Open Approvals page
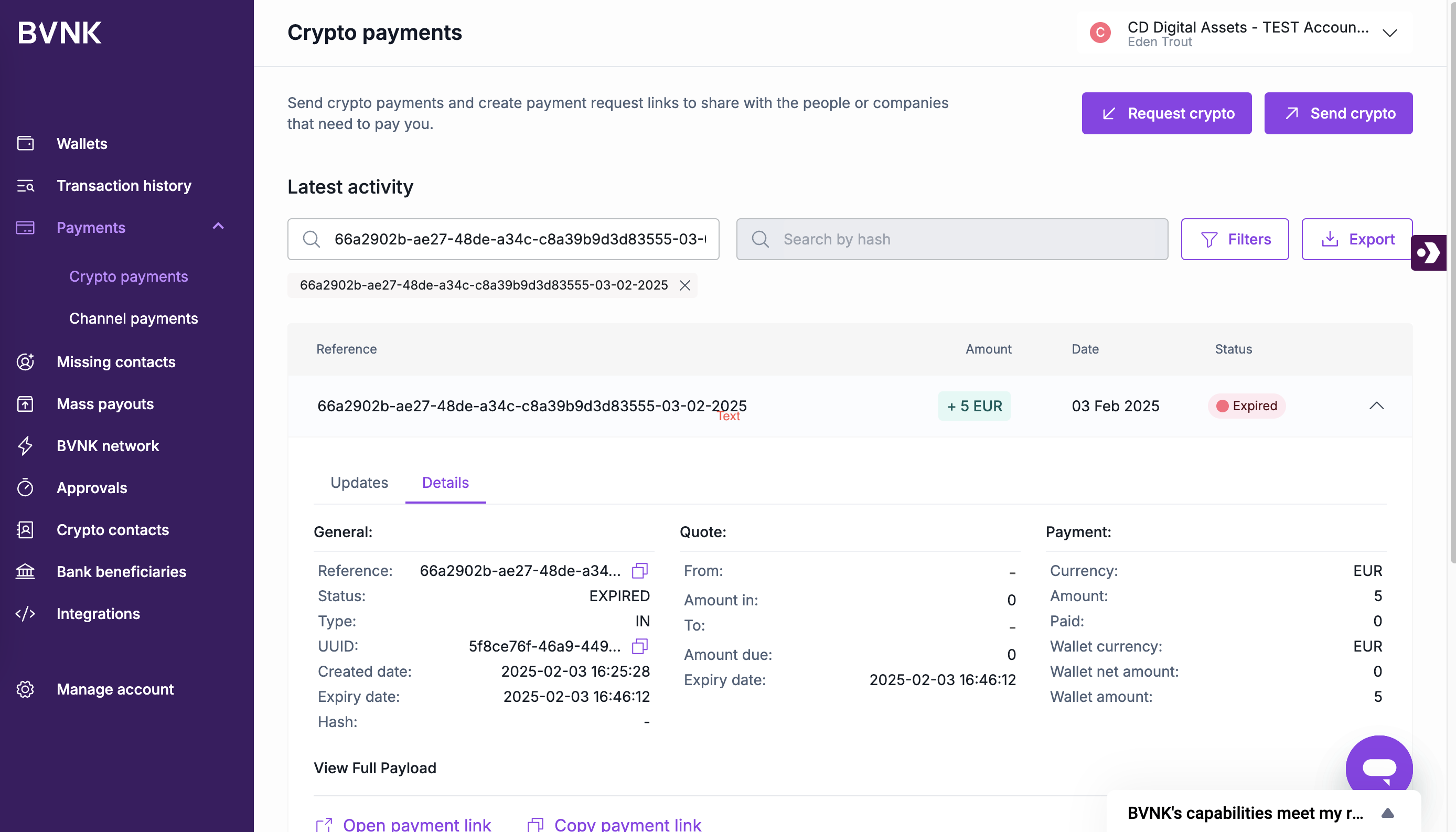This screenshot has height=832, width=1456. 92,488
